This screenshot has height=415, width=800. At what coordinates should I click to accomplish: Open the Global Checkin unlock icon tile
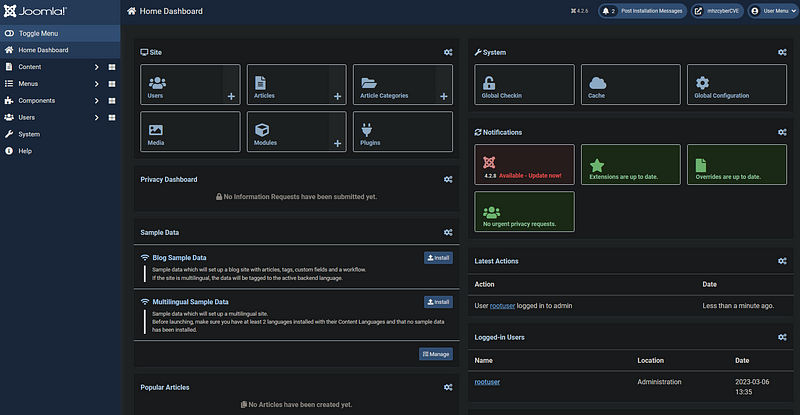[x=524, y=85]
